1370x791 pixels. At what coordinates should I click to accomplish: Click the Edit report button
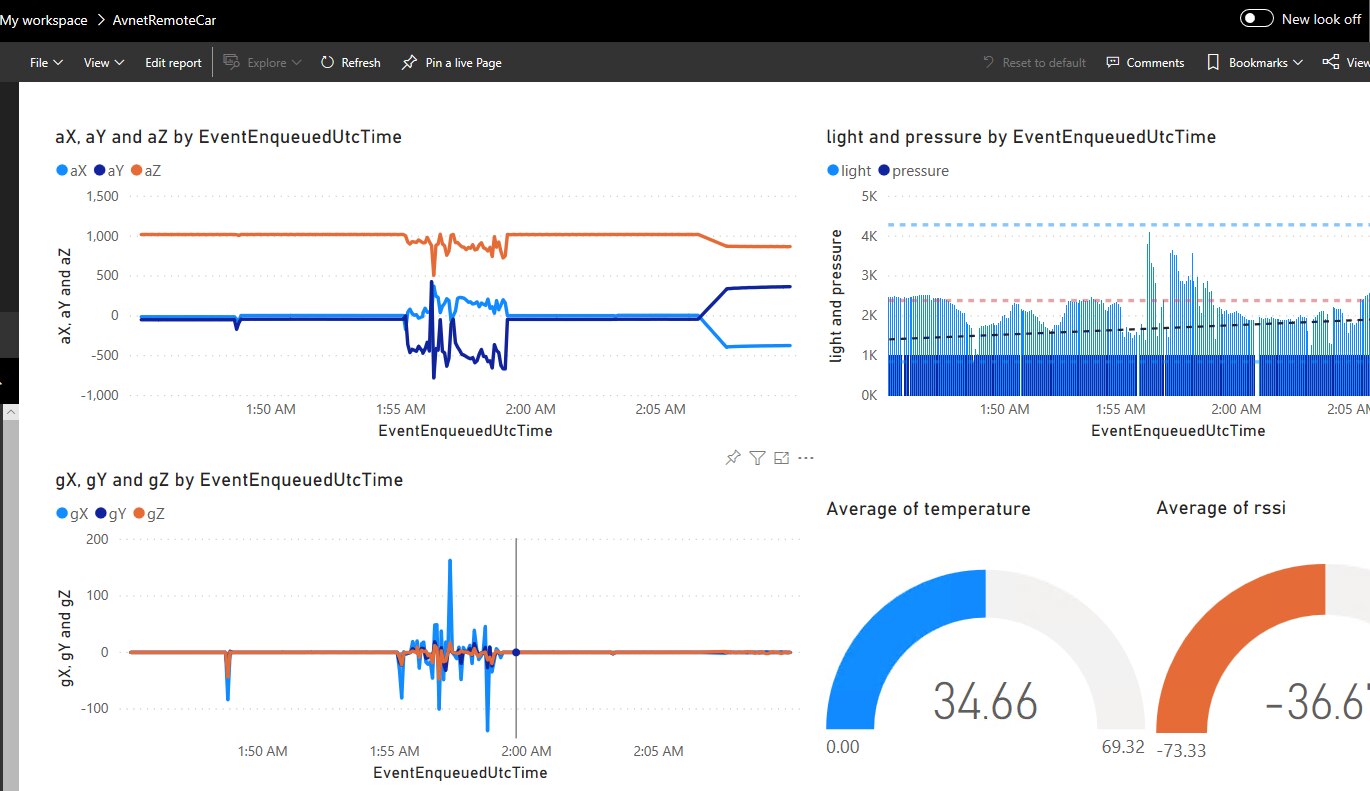coord(173,62)
